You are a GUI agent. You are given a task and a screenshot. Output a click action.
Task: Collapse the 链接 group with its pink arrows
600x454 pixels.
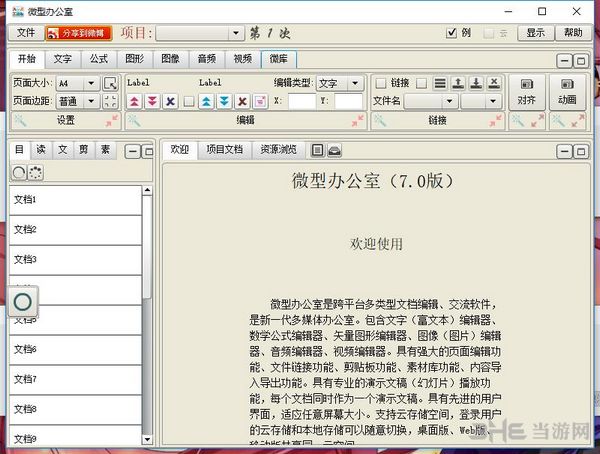pyautogui.click(x=495, y=121)
